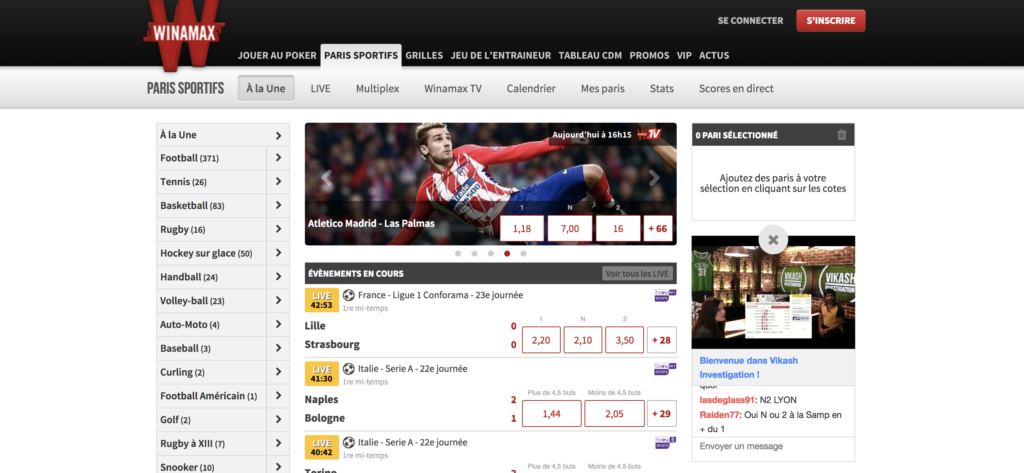Switch to the Mes paris tab
Viewport: 1024px width, 473px height.
603,88
